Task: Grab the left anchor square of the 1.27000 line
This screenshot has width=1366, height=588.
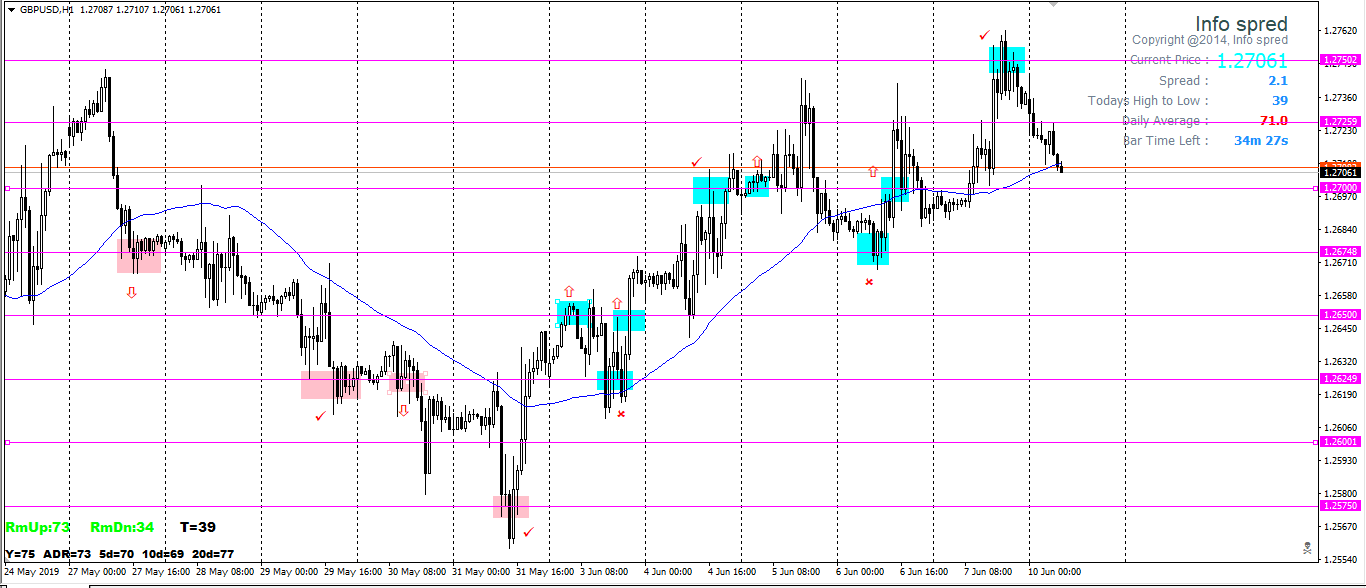Action: pos(7,188)
